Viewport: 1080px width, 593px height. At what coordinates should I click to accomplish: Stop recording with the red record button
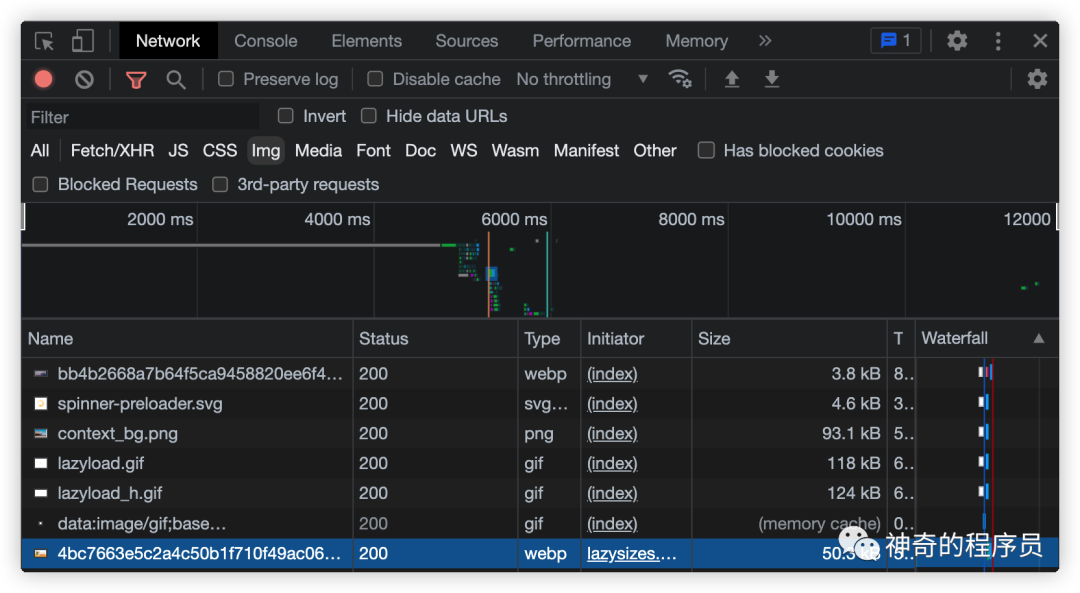(x=44, y=80)
